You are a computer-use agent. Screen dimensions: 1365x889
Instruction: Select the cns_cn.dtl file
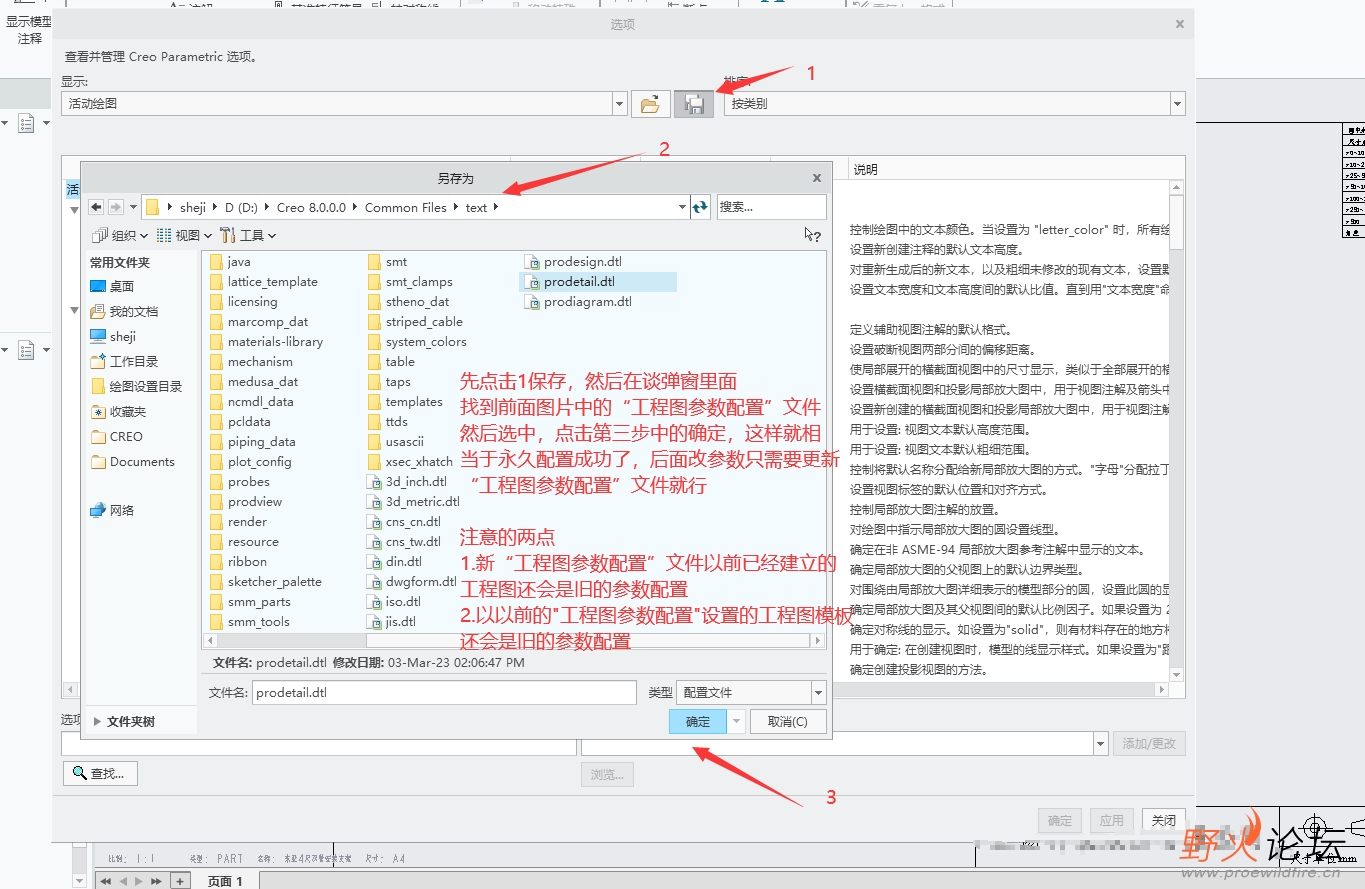click(404, 522)
